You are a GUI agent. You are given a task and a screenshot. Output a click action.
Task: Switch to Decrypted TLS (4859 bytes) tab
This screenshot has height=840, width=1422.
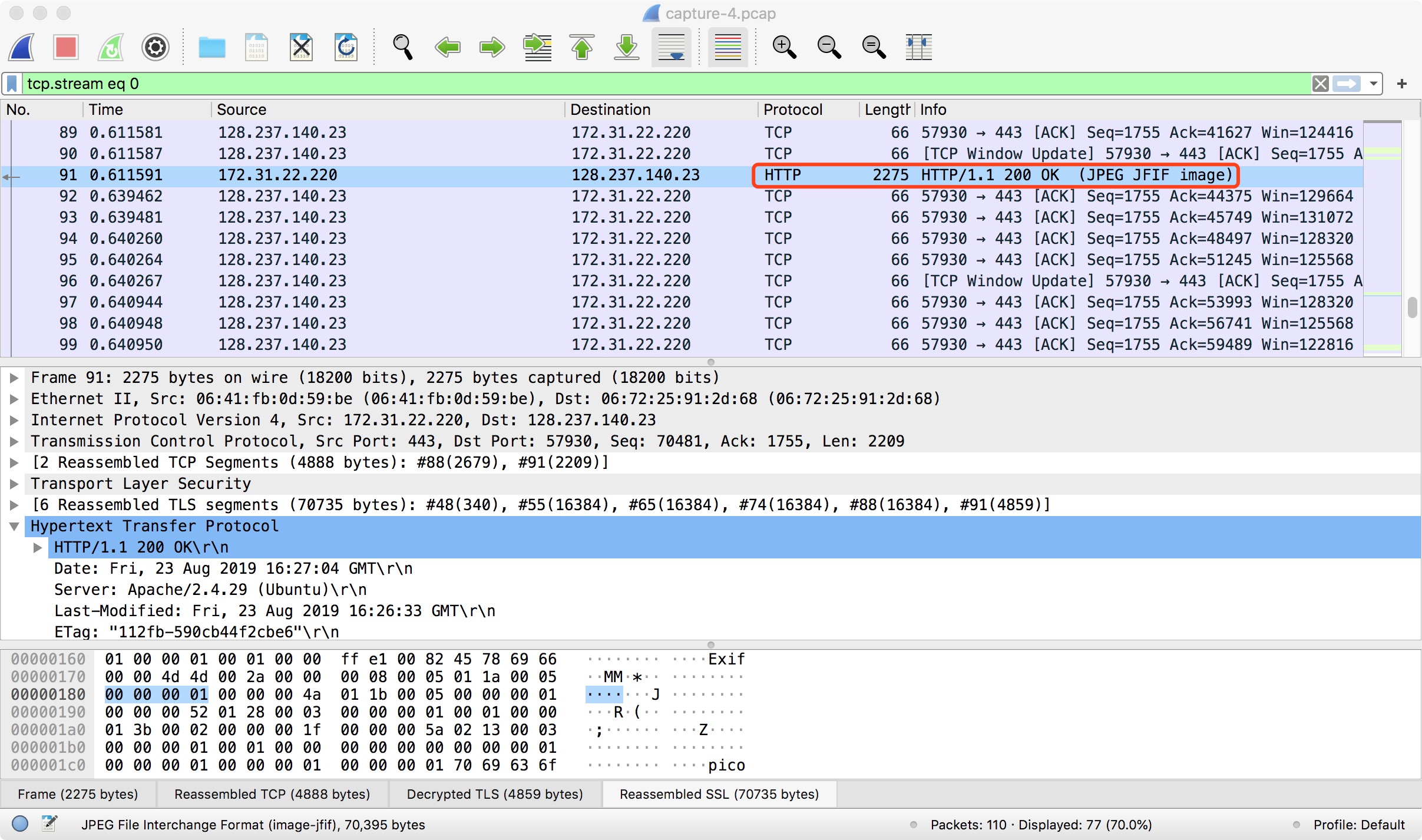[x=495, y=794]
